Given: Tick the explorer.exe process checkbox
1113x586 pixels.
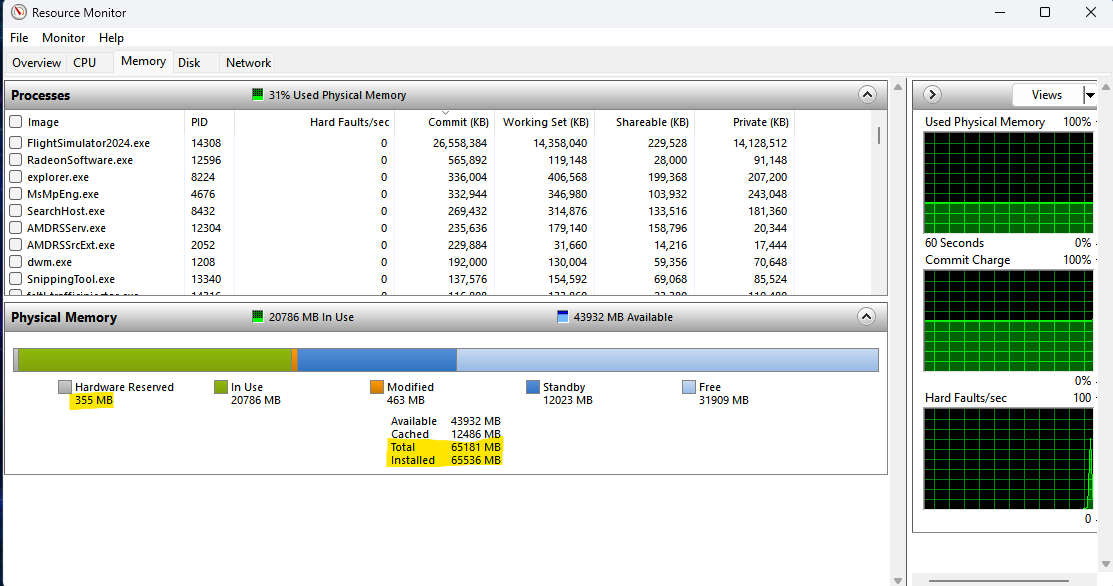Looking at the screenshot, I should tap(16, 177).
